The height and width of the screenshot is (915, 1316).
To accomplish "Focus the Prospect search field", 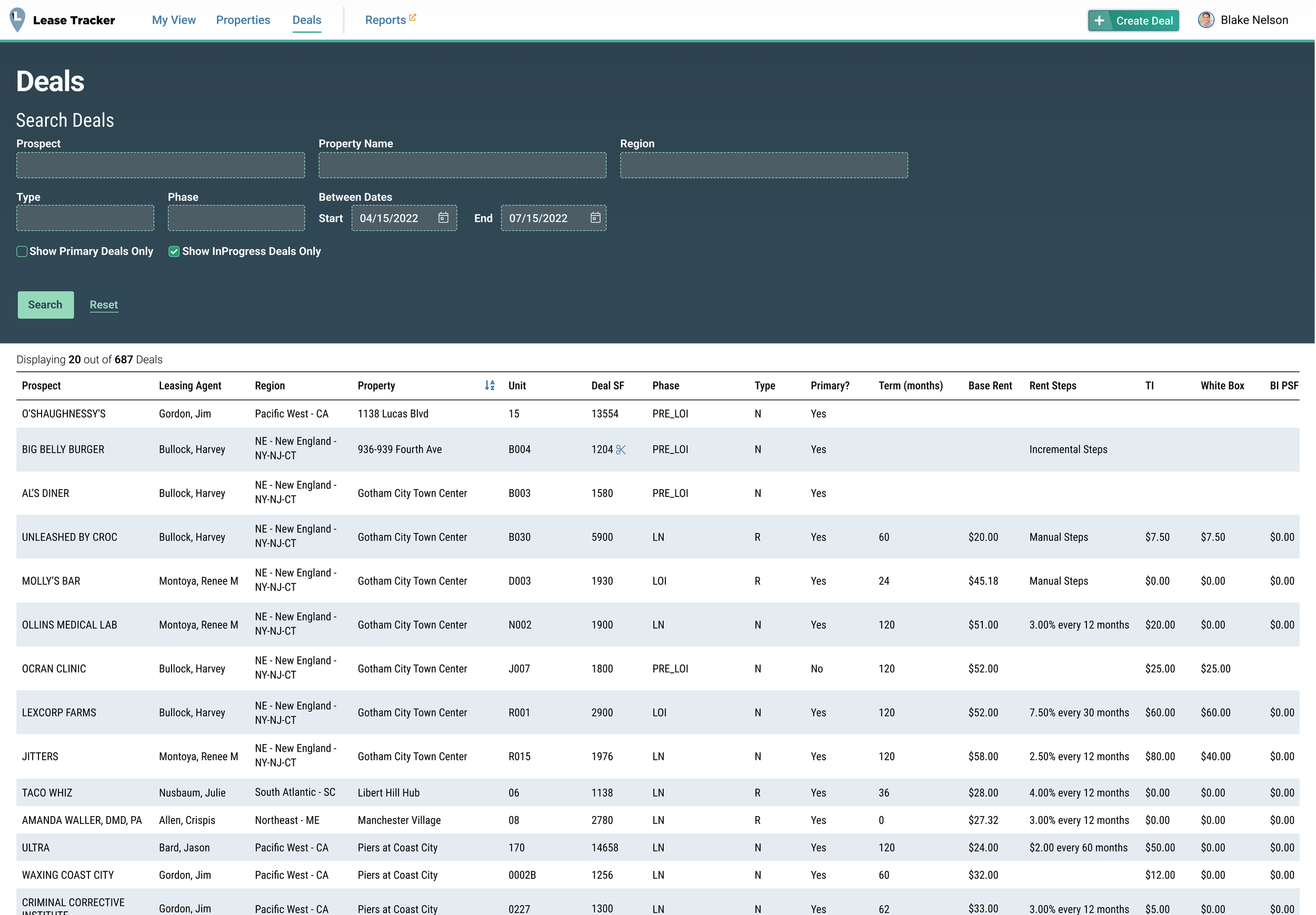I will pos(161,165).
